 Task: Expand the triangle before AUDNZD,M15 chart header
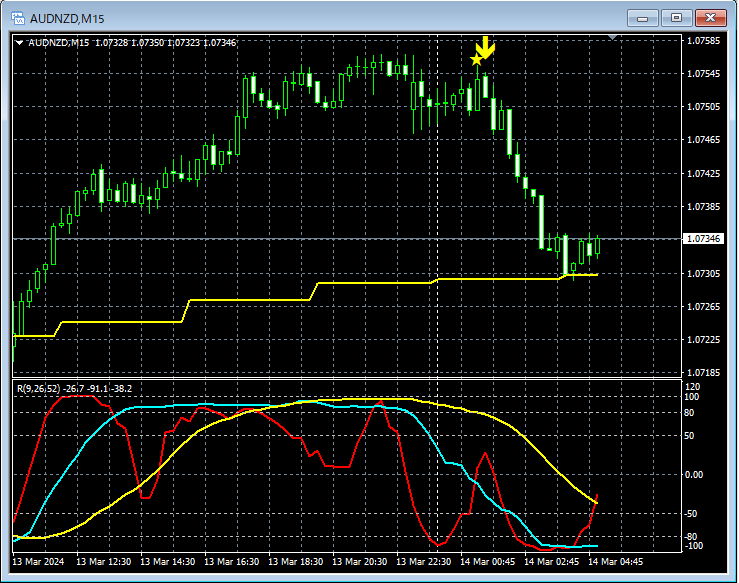[x=19, y=42]
